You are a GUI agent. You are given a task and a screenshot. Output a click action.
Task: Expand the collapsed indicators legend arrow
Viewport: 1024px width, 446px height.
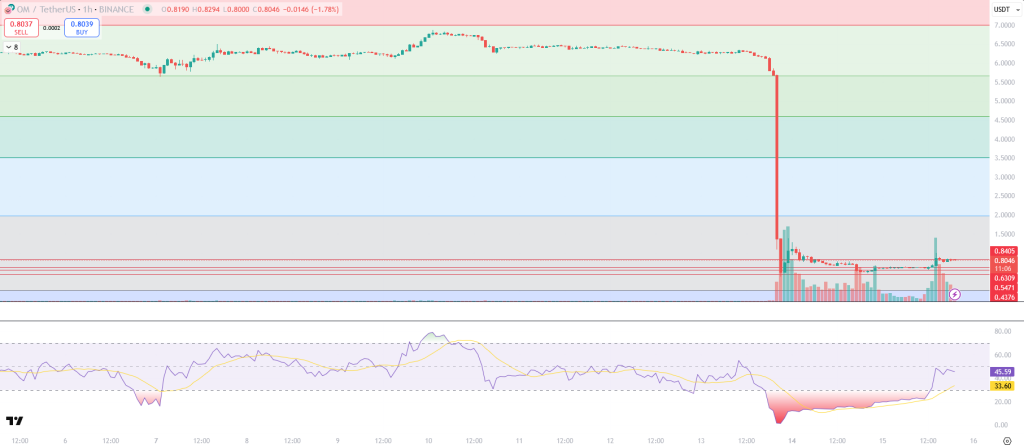tap(7, 47)
